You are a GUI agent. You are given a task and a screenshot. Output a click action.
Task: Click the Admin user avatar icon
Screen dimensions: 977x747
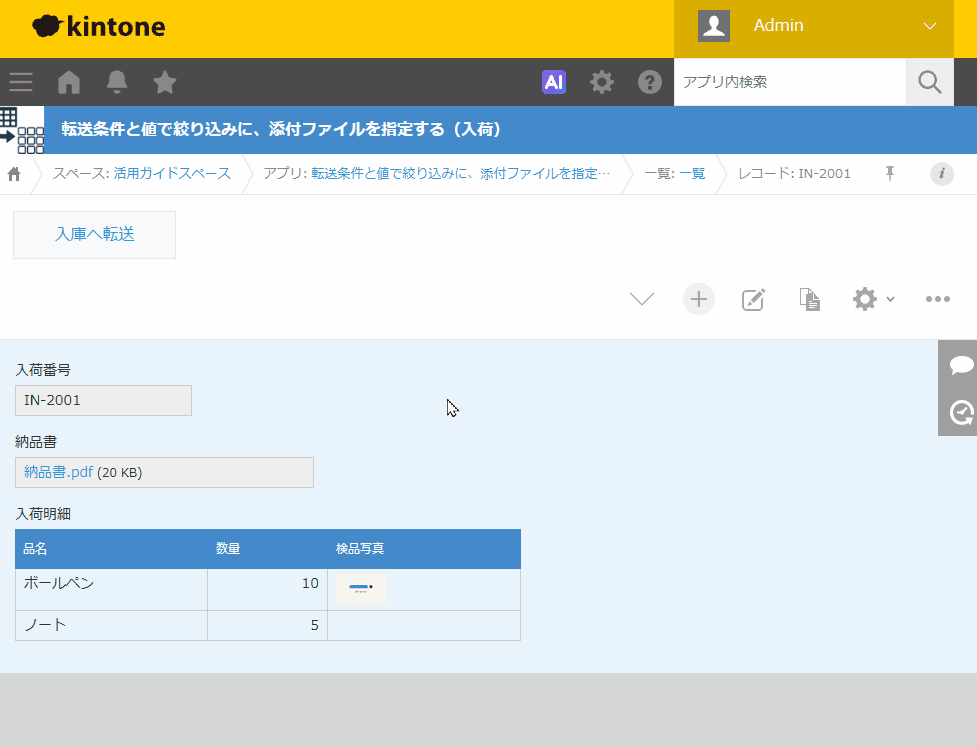pos(713,26)
